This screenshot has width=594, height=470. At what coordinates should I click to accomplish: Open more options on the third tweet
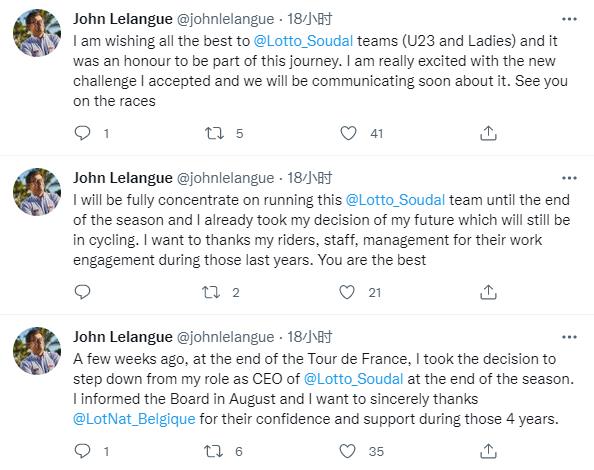[569, 337]
